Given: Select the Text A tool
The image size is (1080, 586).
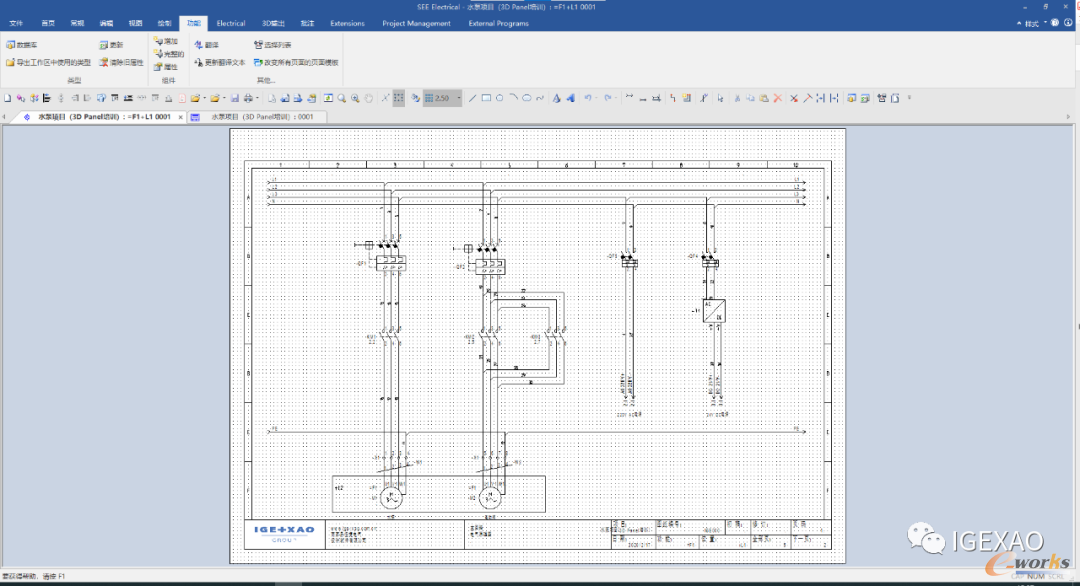Looking at the screenshot, I should coord(557,98).
